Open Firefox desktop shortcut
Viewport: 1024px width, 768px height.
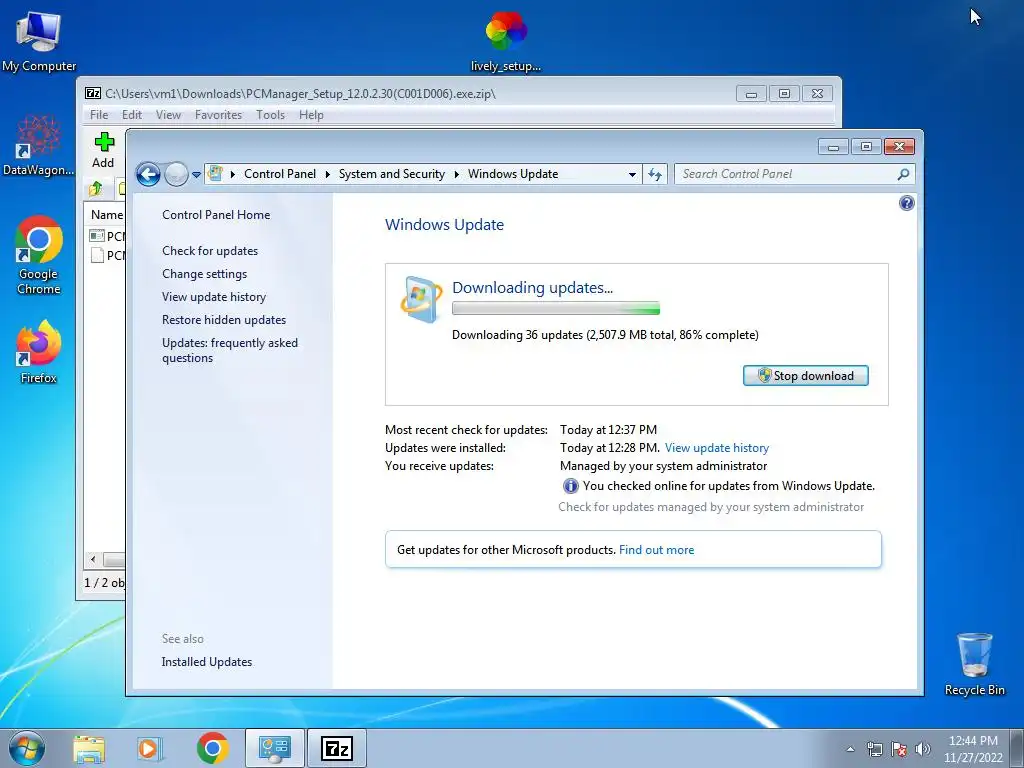click(x=39, y=352)
